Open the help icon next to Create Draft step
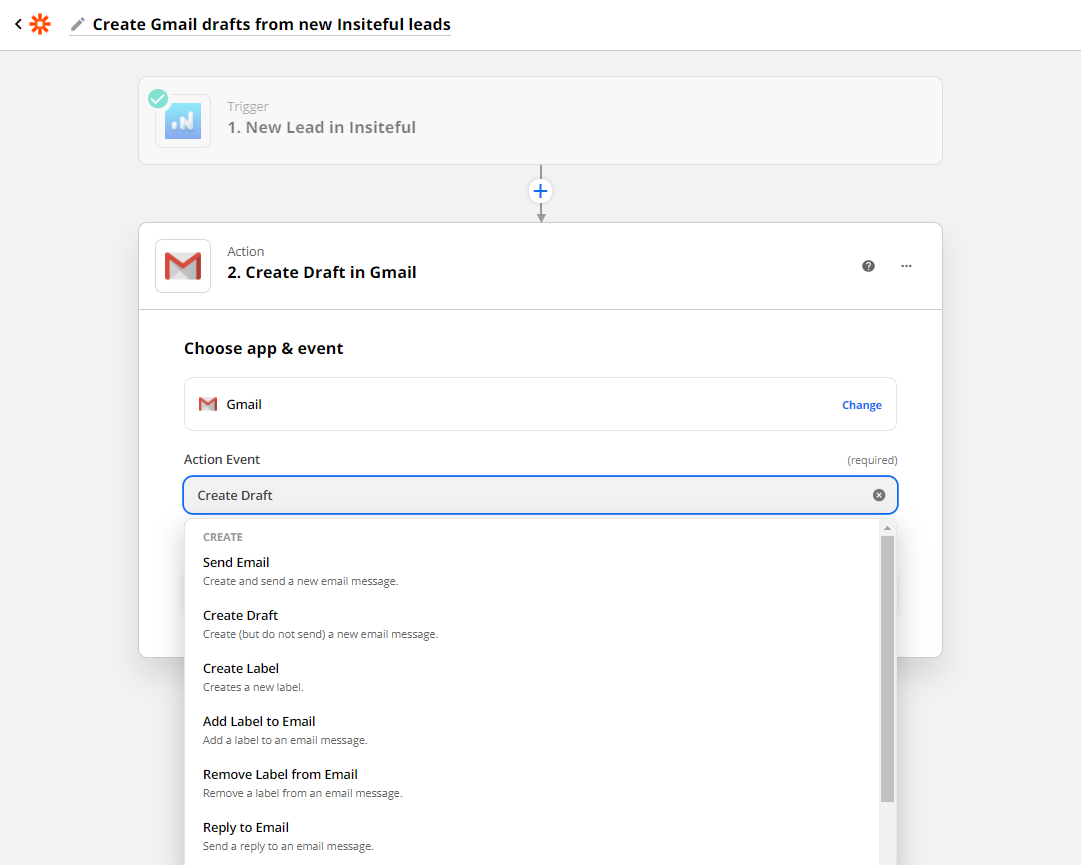This screenshot has width=1081, height=865. (x=868, y=266)
